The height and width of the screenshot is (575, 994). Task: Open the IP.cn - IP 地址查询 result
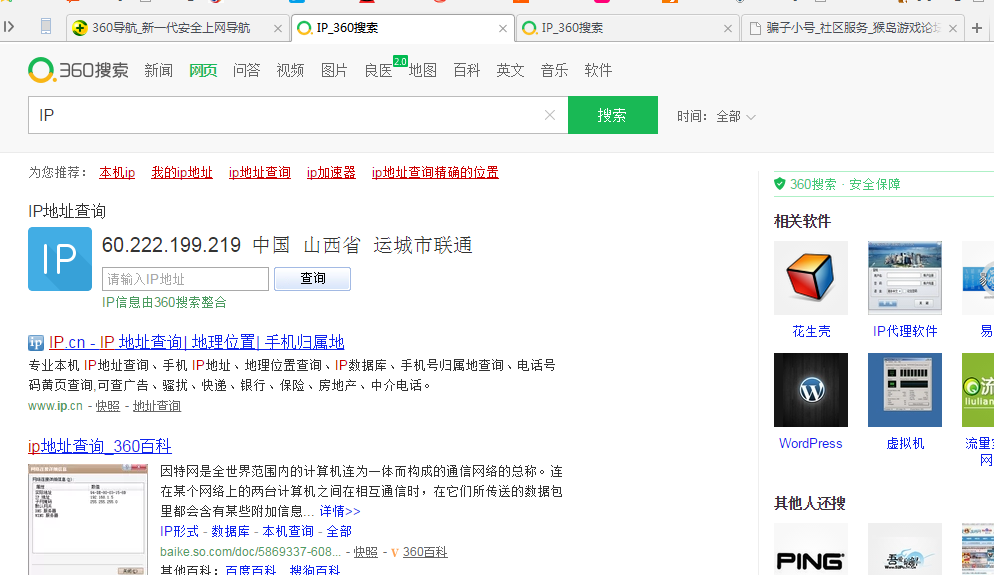tap(197, 342)
